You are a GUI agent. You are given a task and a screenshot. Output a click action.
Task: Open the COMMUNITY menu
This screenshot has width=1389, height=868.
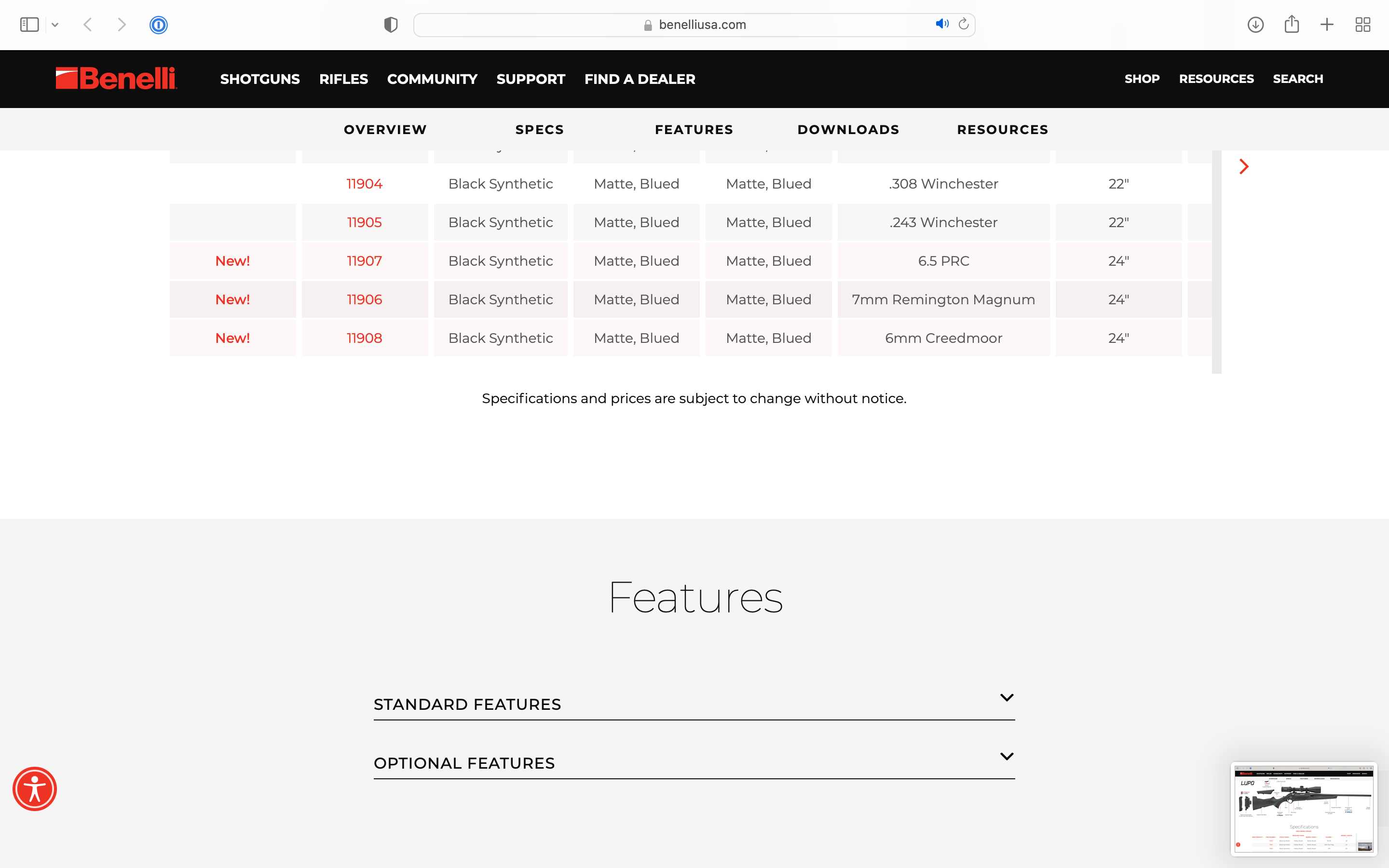point(432,79)
